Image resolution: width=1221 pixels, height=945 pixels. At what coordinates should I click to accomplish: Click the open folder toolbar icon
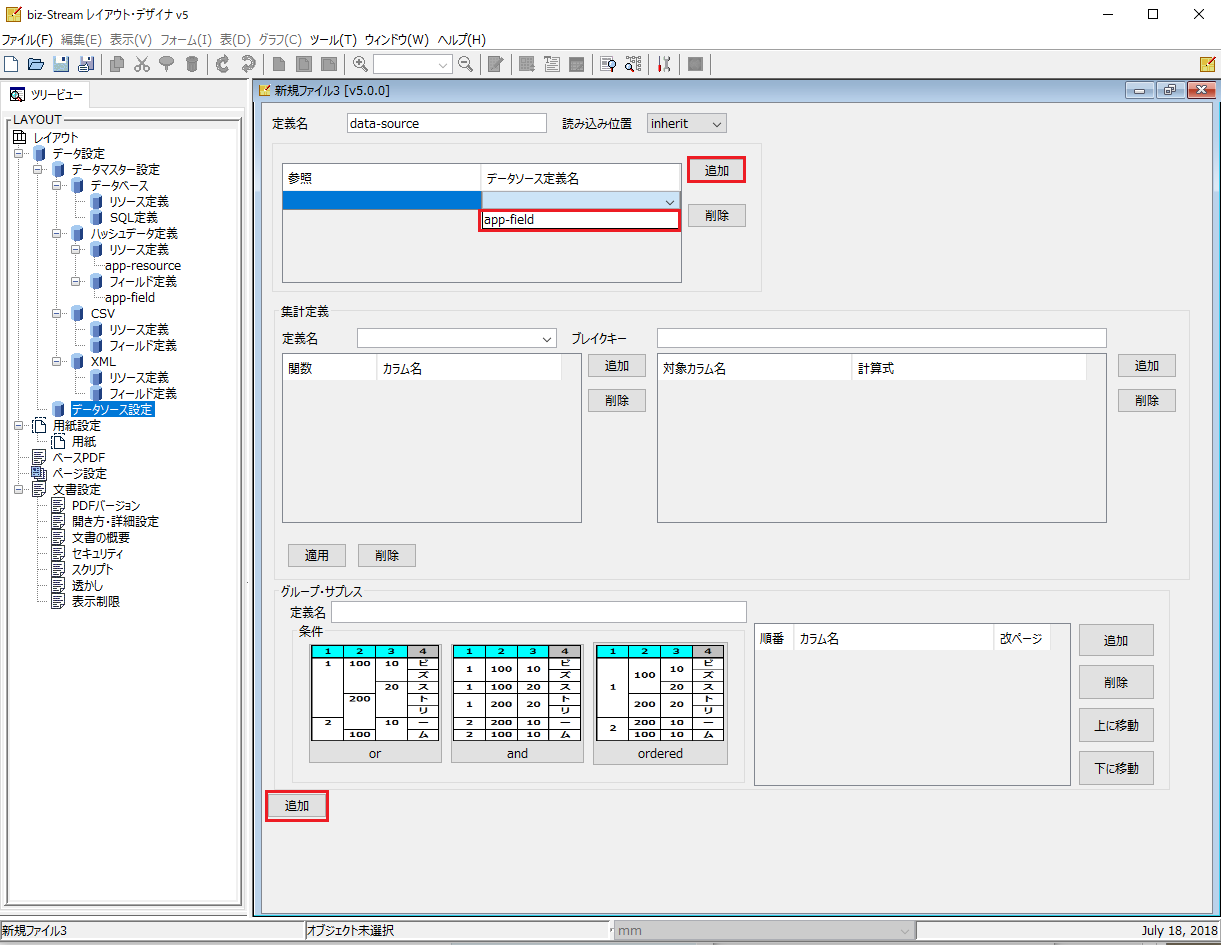(x=36, y=64)
